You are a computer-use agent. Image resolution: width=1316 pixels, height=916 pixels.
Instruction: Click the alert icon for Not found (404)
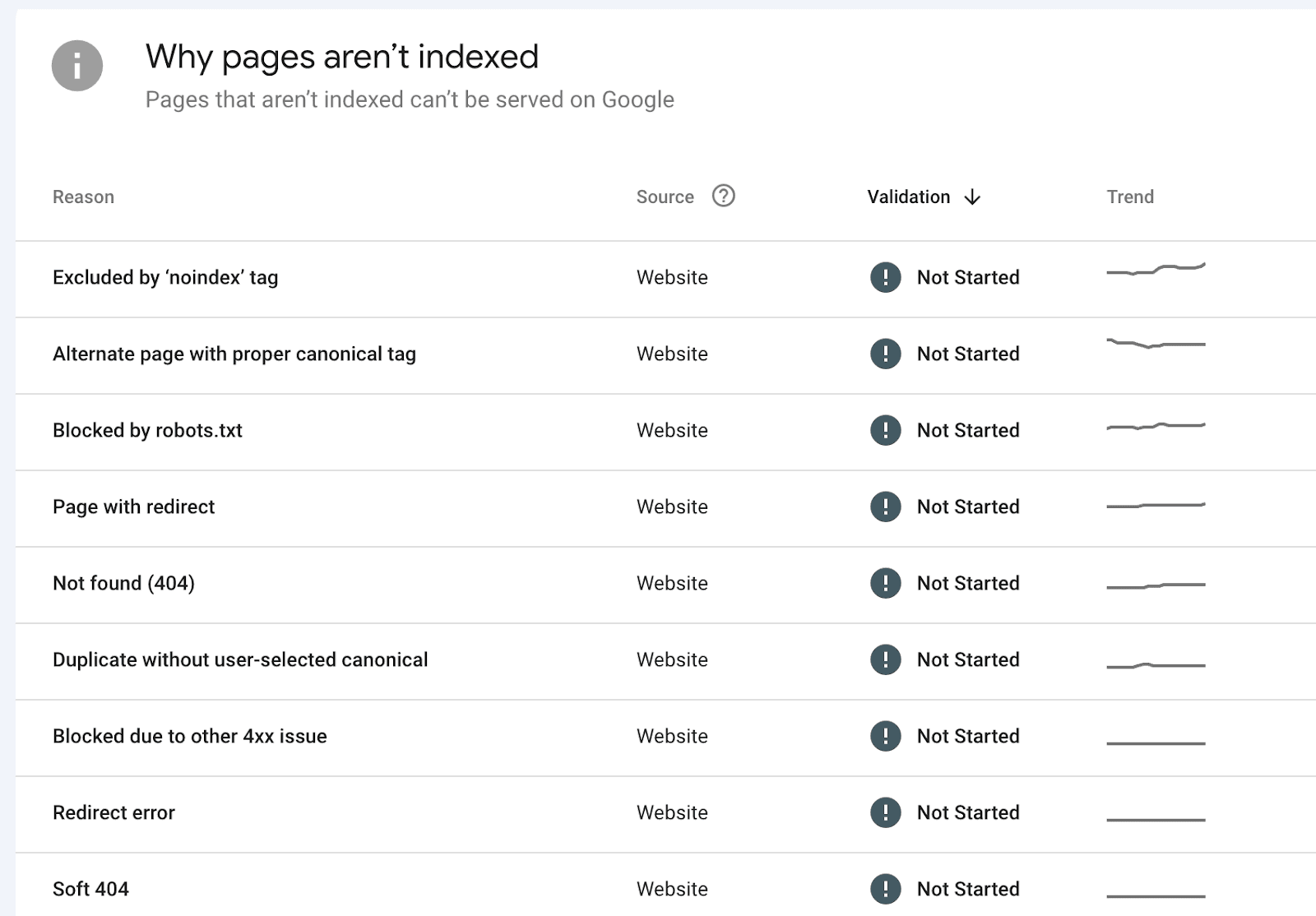(884, 583)
